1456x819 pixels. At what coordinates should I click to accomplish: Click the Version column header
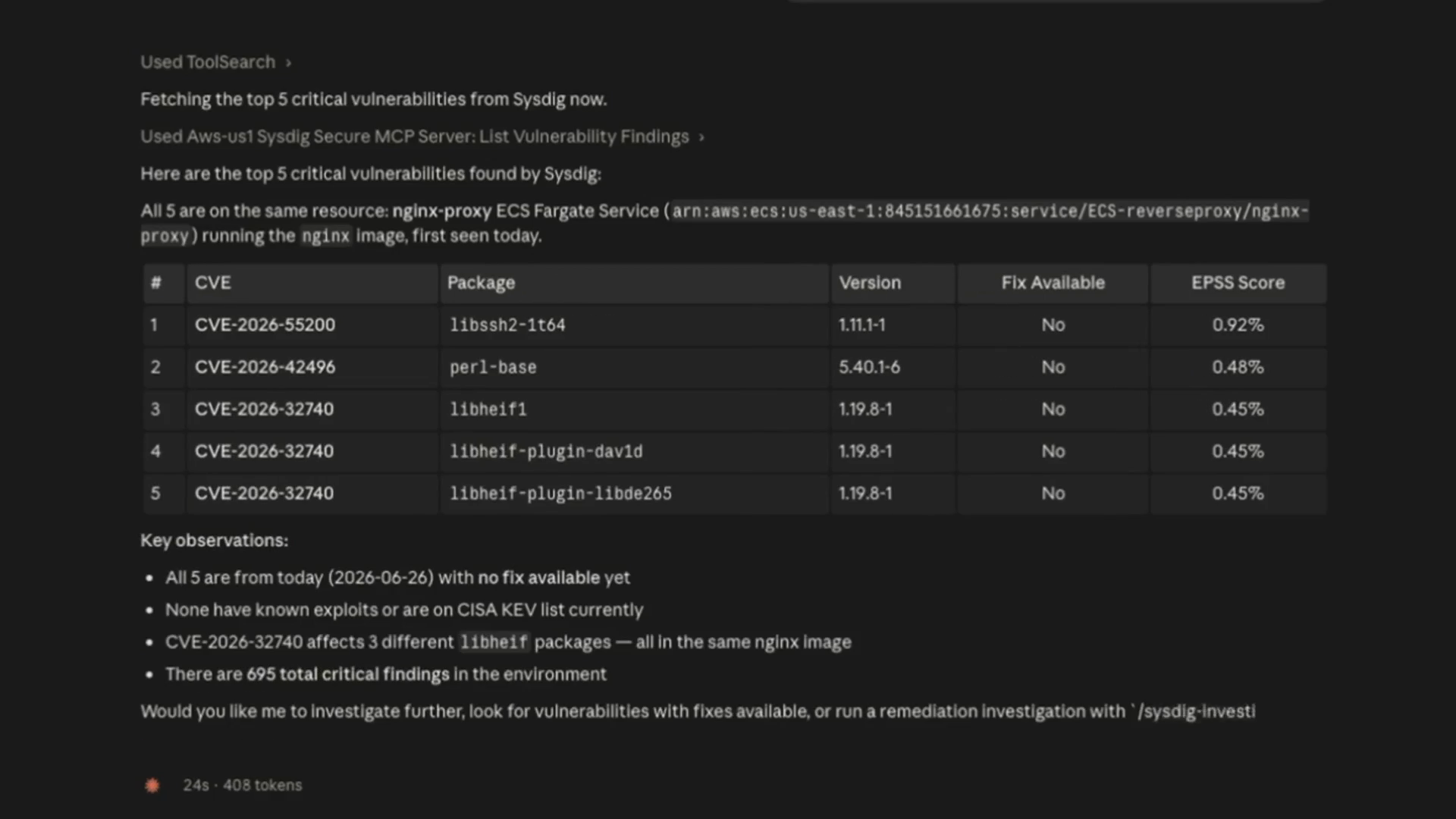pos(870,283)
